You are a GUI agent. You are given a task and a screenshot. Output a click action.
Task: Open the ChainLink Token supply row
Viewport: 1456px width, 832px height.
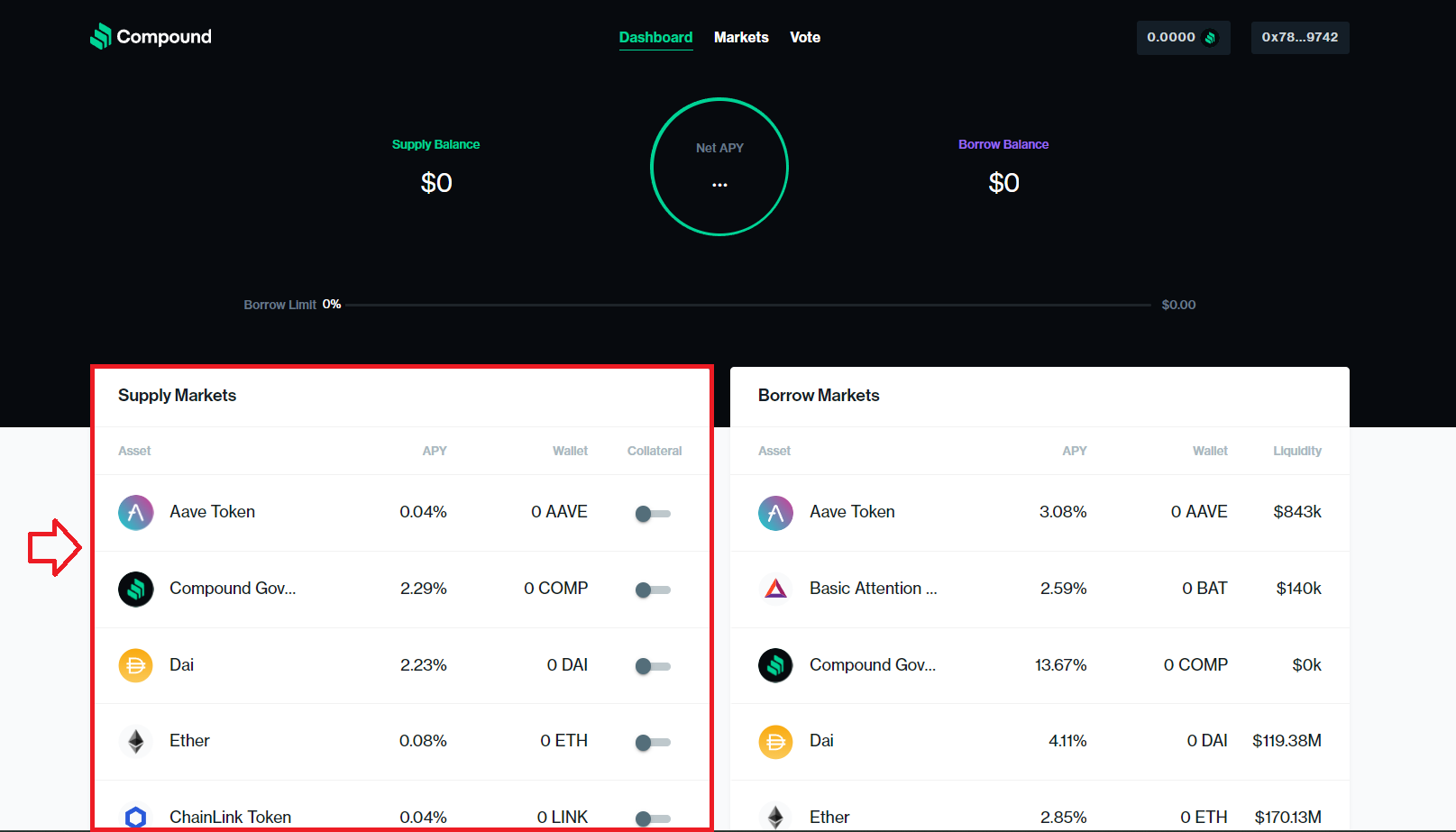(361, 817)
